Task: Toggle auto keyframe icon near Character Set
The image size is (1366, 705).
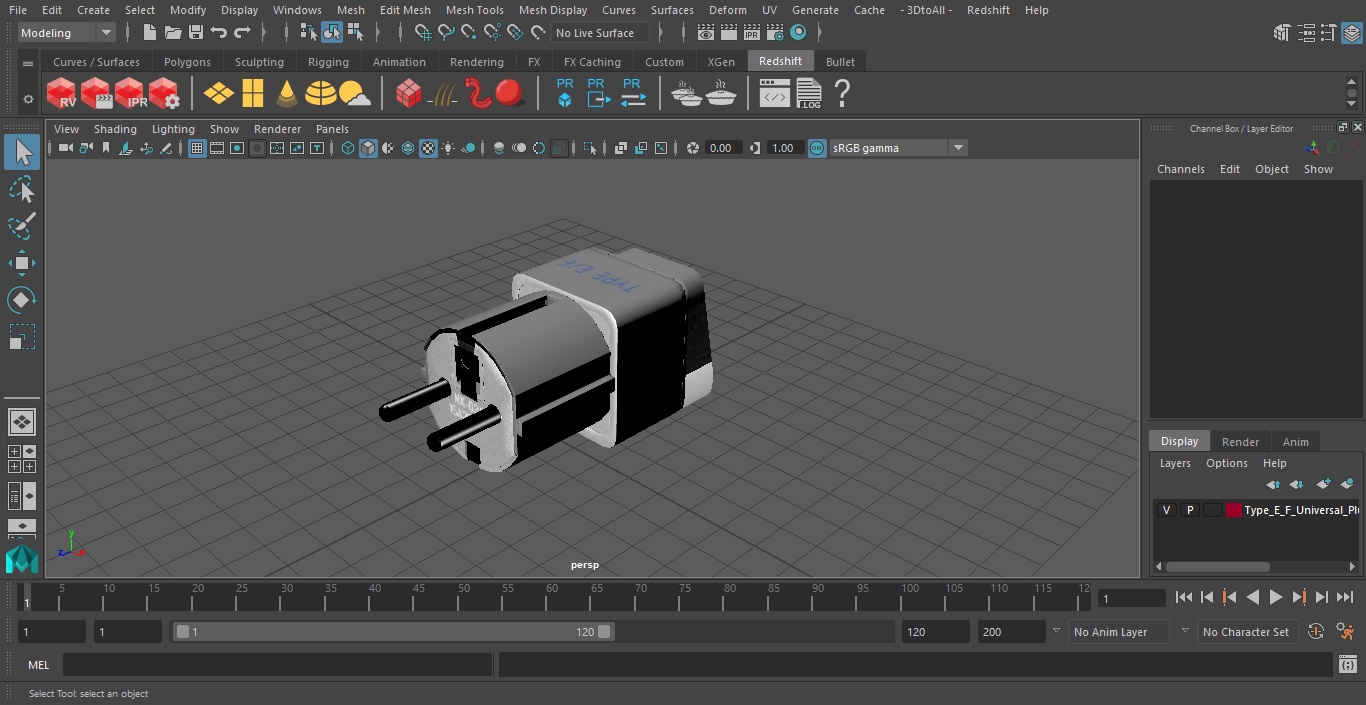Action: (1316, 632)
